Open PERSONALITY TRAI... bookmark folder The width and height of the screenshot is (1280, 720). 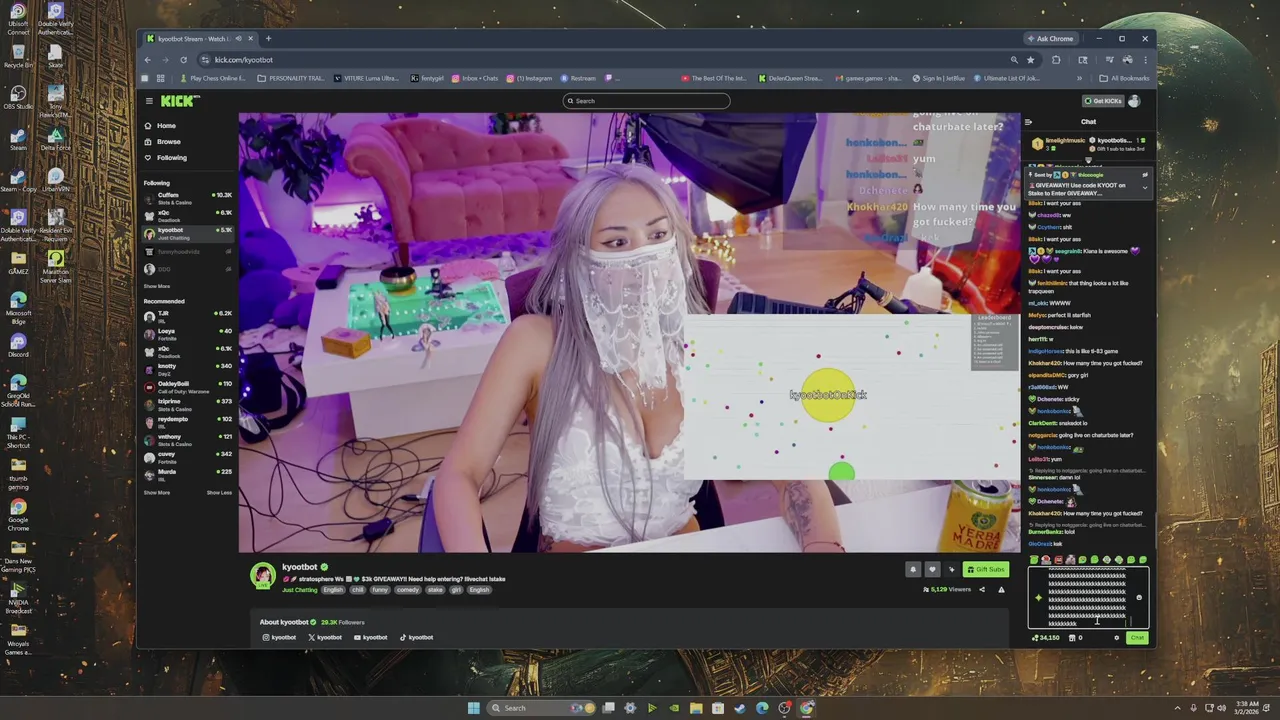pyautogui.click(x=291, y=78)
